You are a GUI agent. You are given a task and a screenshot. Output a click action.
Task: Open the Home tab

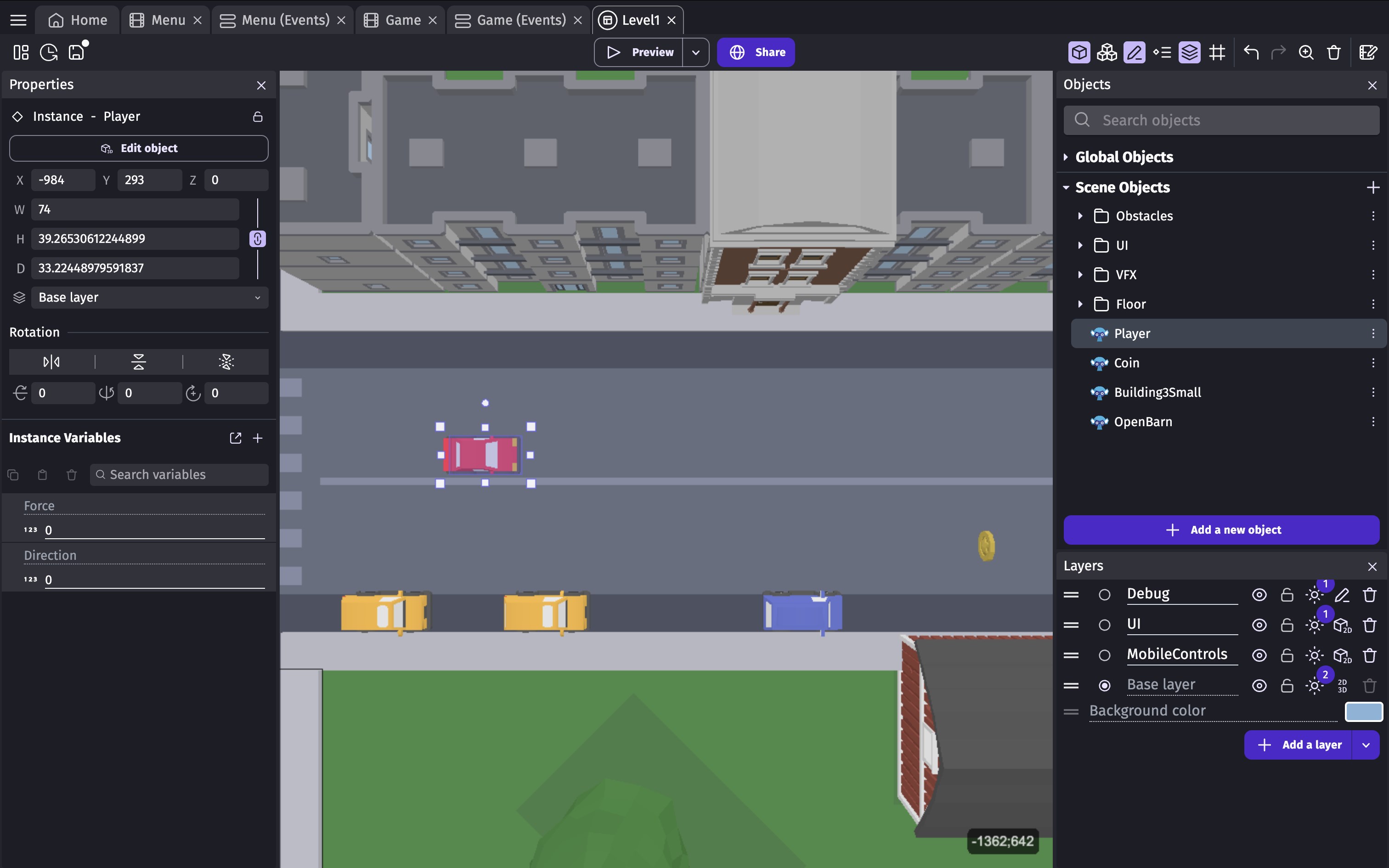[x=78, y=20]
